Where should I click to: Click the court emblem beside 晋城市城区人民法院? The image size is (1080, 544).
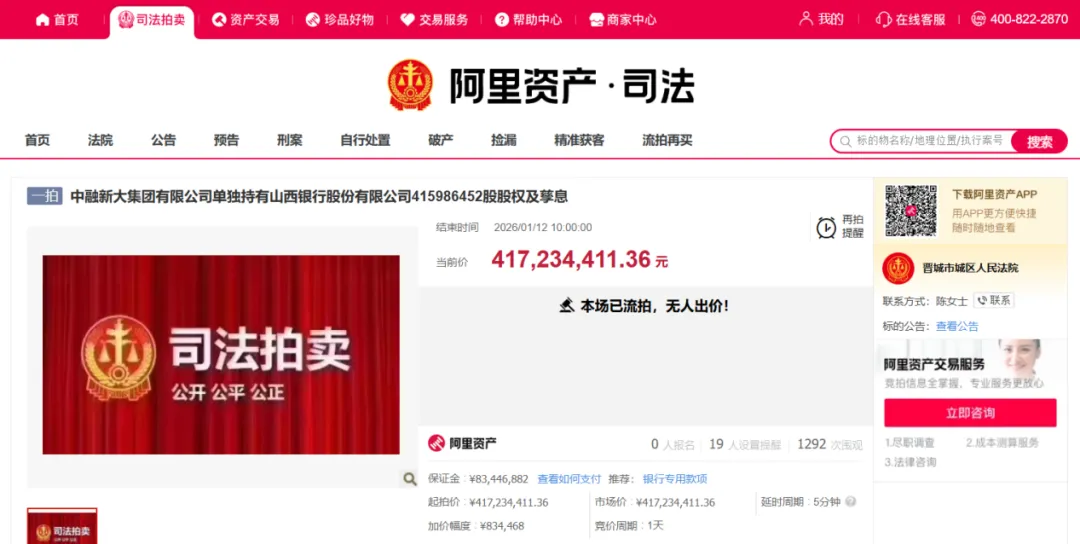point(898,268)
